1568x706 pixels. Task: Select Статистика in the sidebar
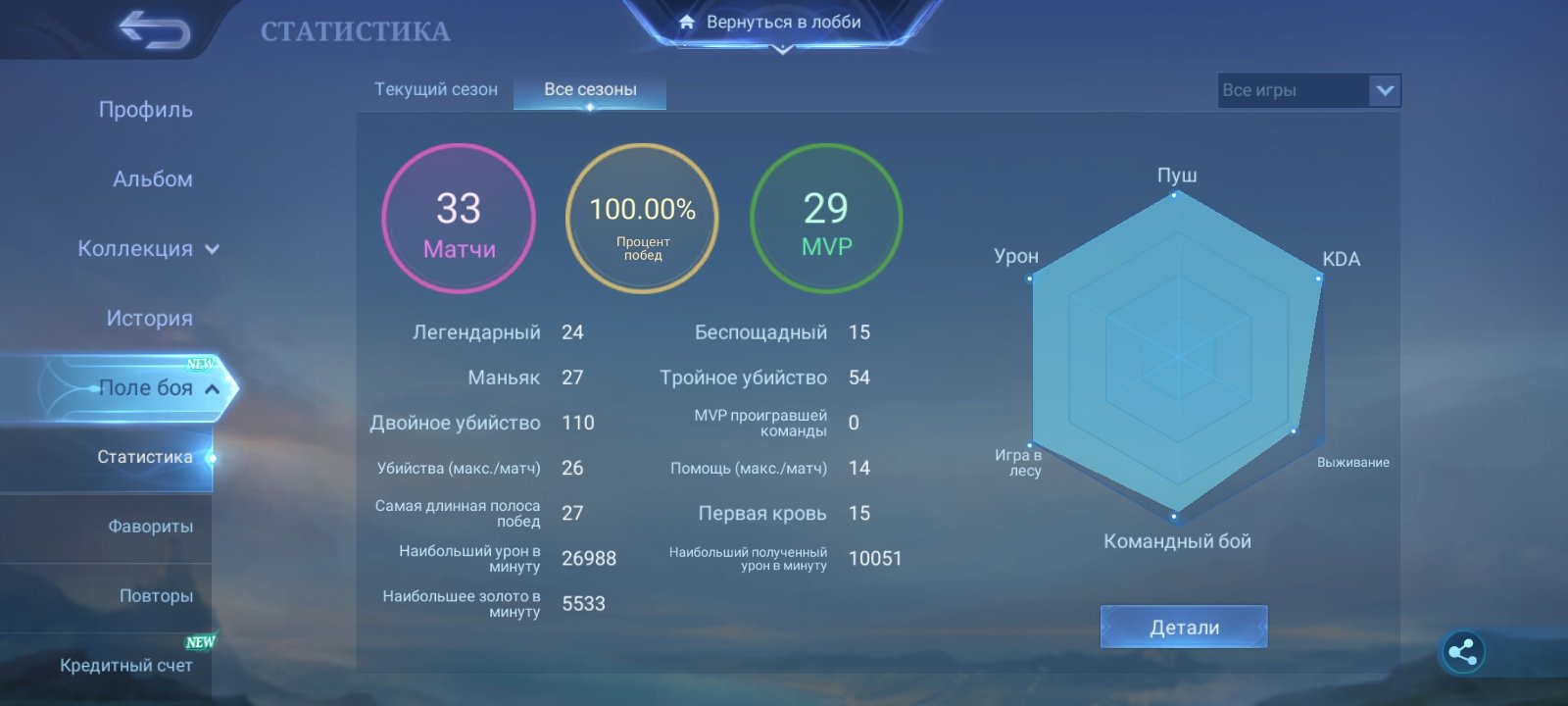145,457
